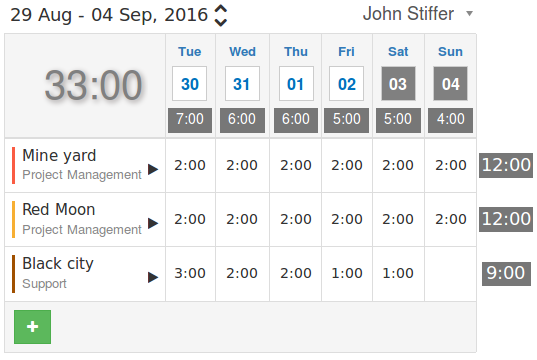Viewport: 537px width, 360px height.
Task: Edit Mine yard Friday 2:00 entry
Action: pos(347,165)
